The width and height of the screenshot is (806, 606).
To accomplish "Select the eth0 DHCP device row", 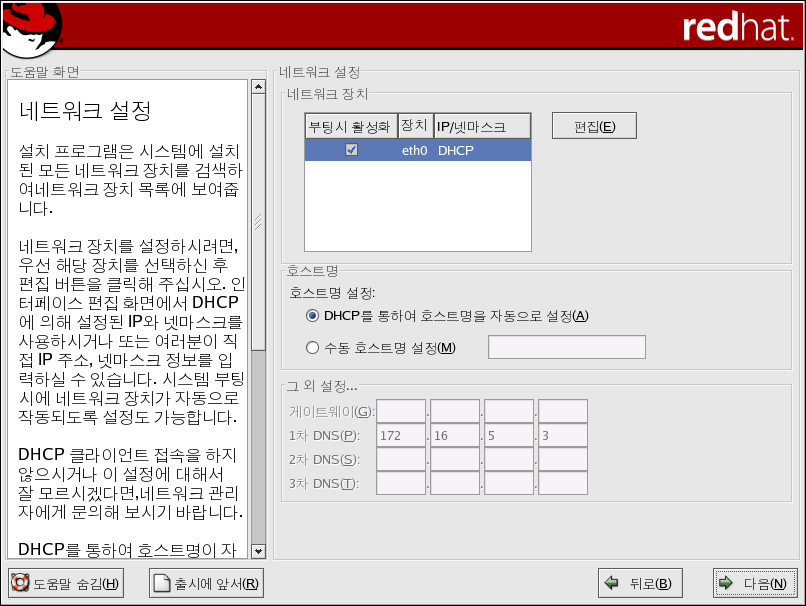I will pos(470,150).
